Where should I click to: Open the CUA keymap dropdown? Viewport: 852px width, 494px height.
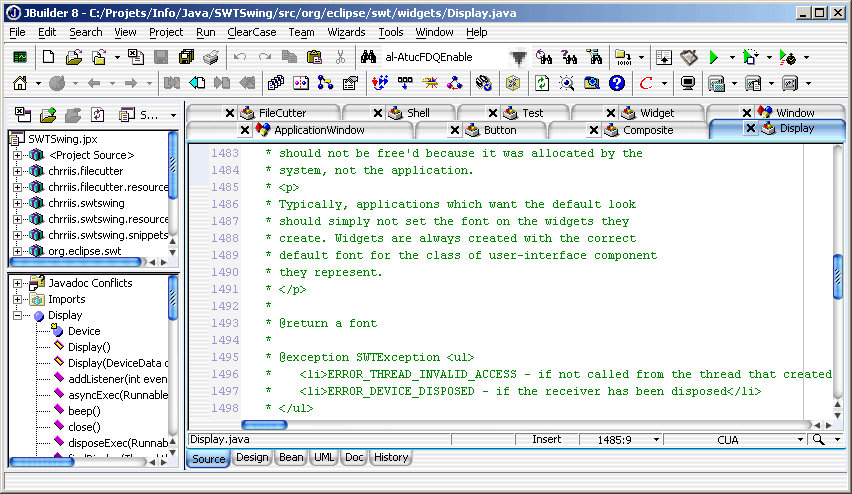(x=799, y=439)
